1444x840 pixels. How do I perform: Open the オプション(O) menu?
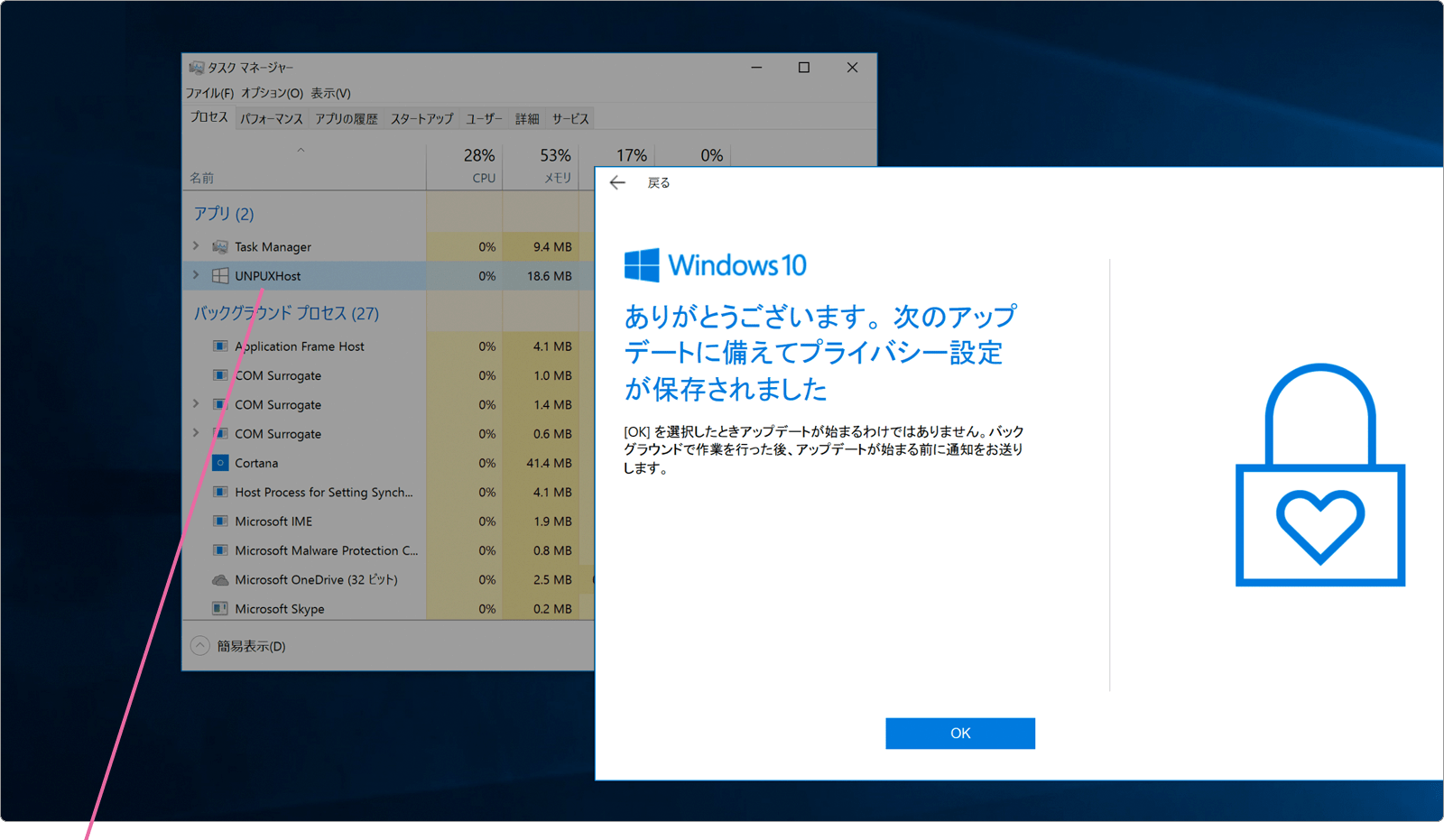coord(272,93)
